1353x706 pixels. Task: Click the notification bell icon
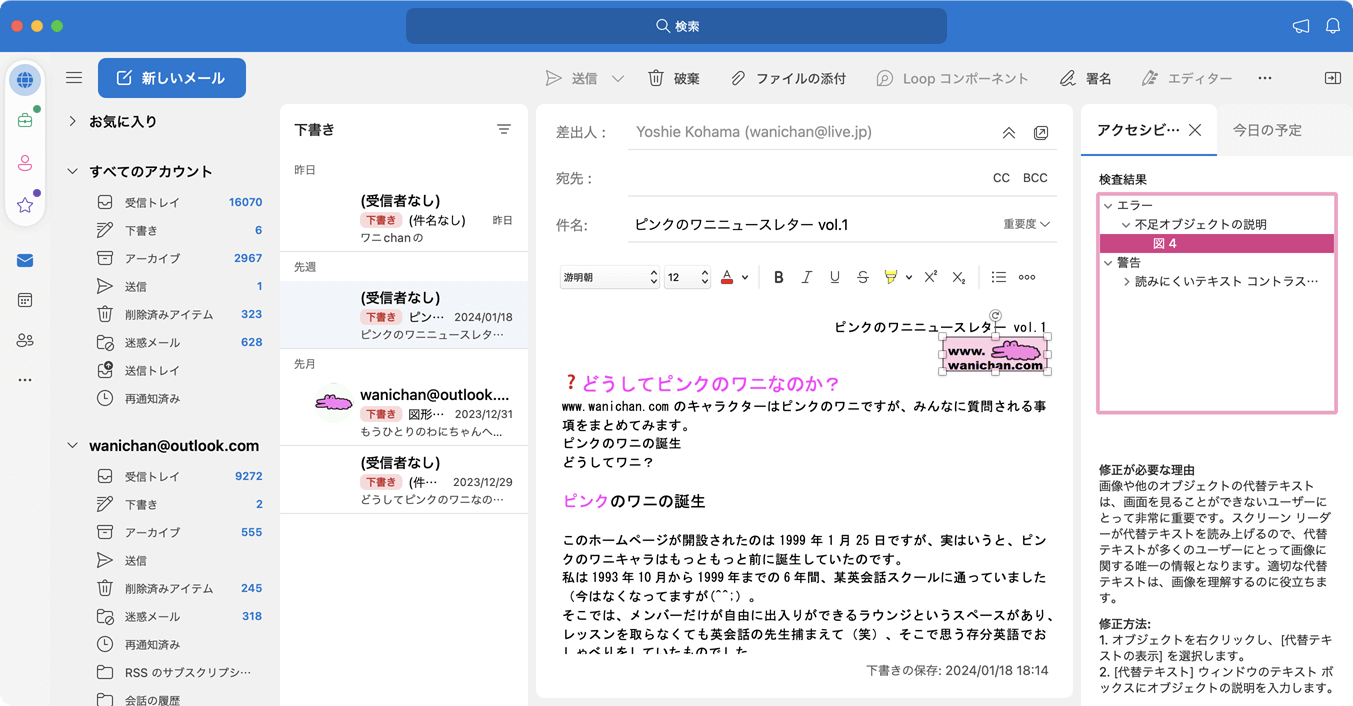pos(1333,26)
